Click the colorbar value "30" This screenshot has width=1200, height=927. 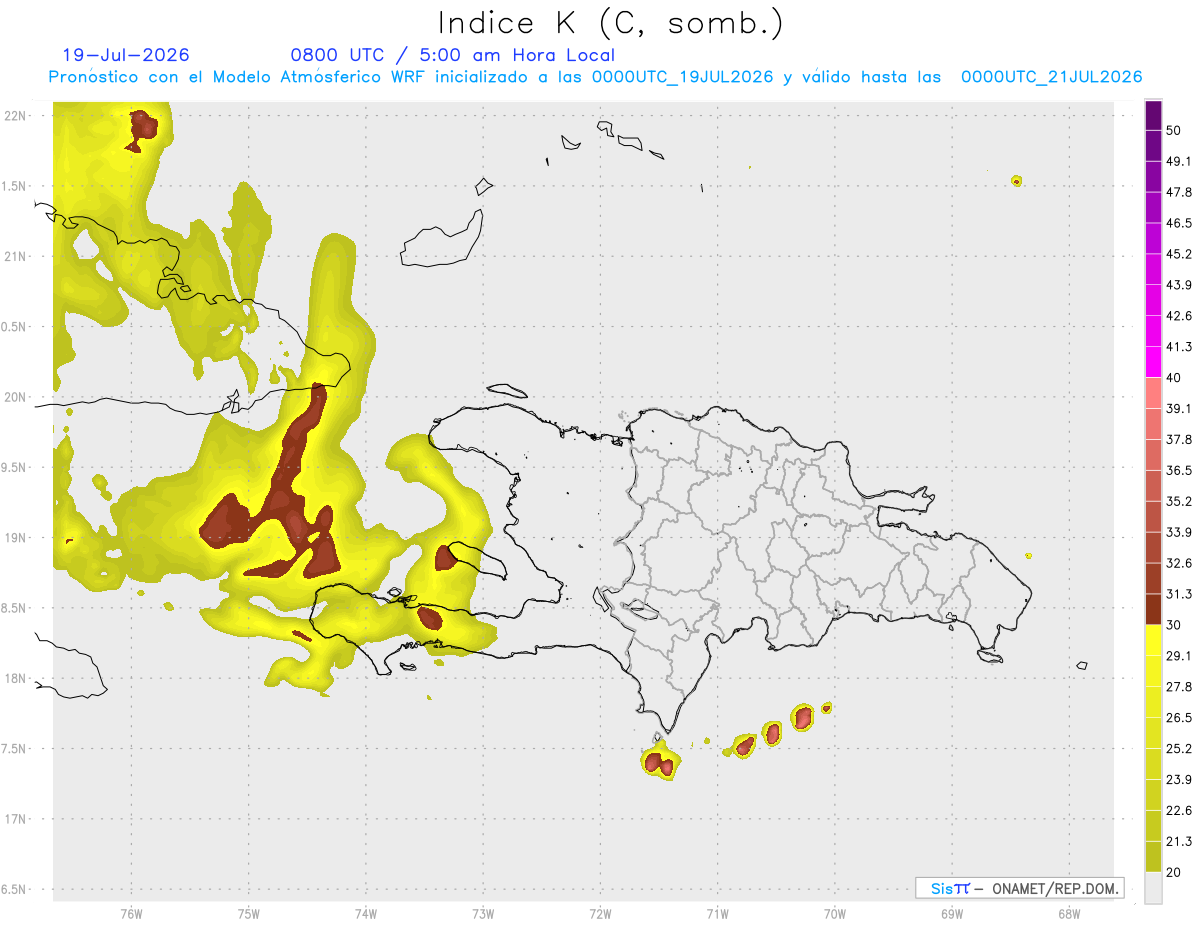pos(1175,625)
